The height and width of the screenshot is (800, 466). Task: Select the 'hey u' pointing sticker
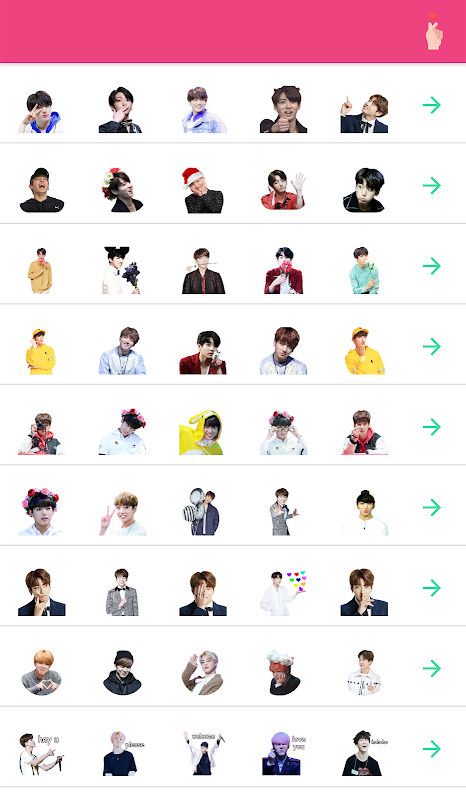[x=41, y=754]
